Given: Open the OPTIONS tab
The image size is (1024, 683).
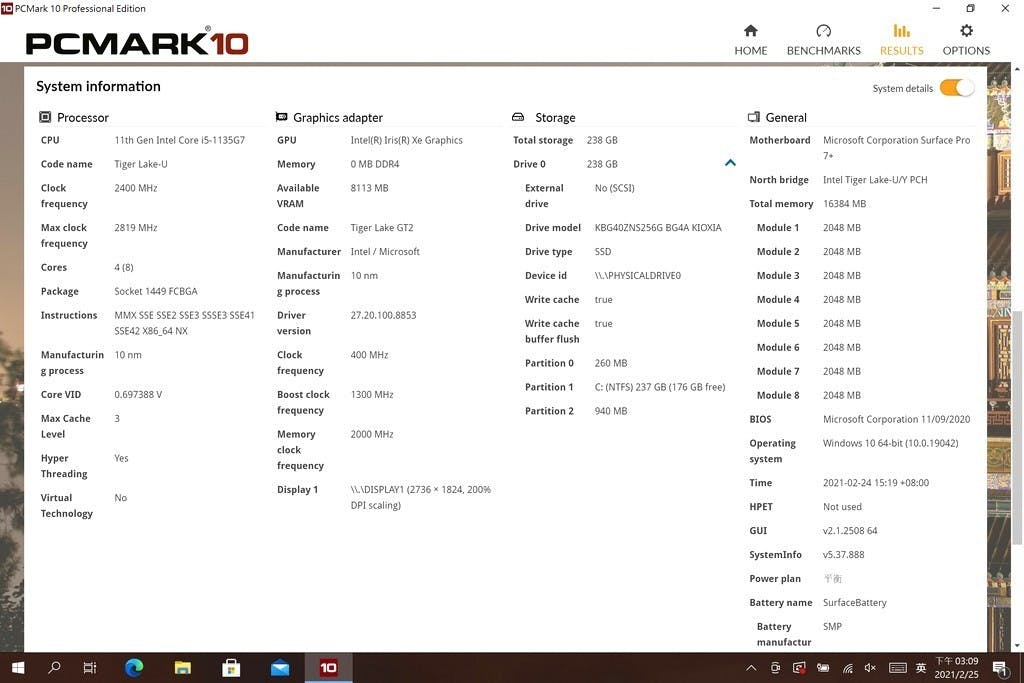Looking at the screenshot, I should coord(966,40).
